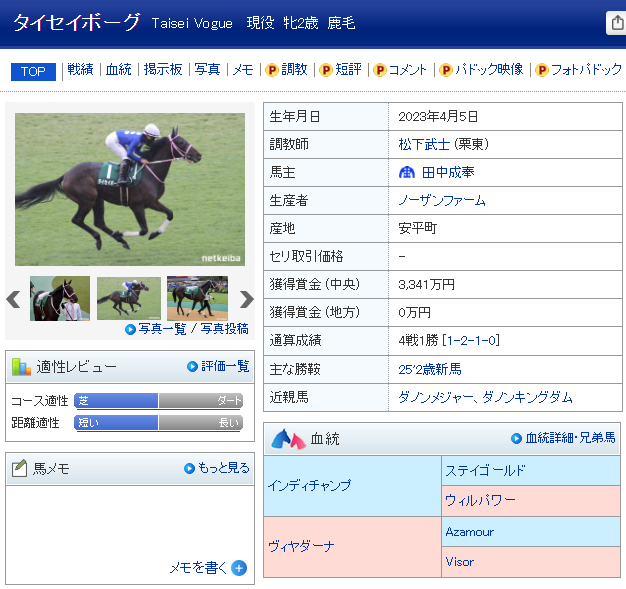Open breeder ノーザンファーム link
The image size is (626, 589).
(441, 200)
